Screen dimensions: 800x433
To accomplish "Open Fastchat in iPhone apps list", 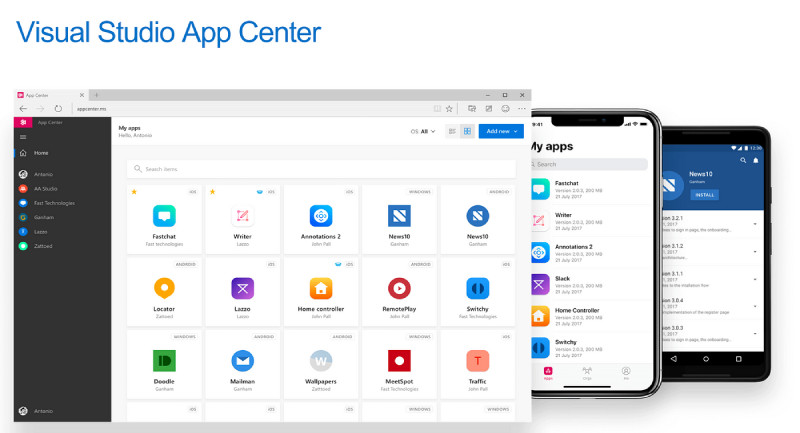I will tap(591, 189).
